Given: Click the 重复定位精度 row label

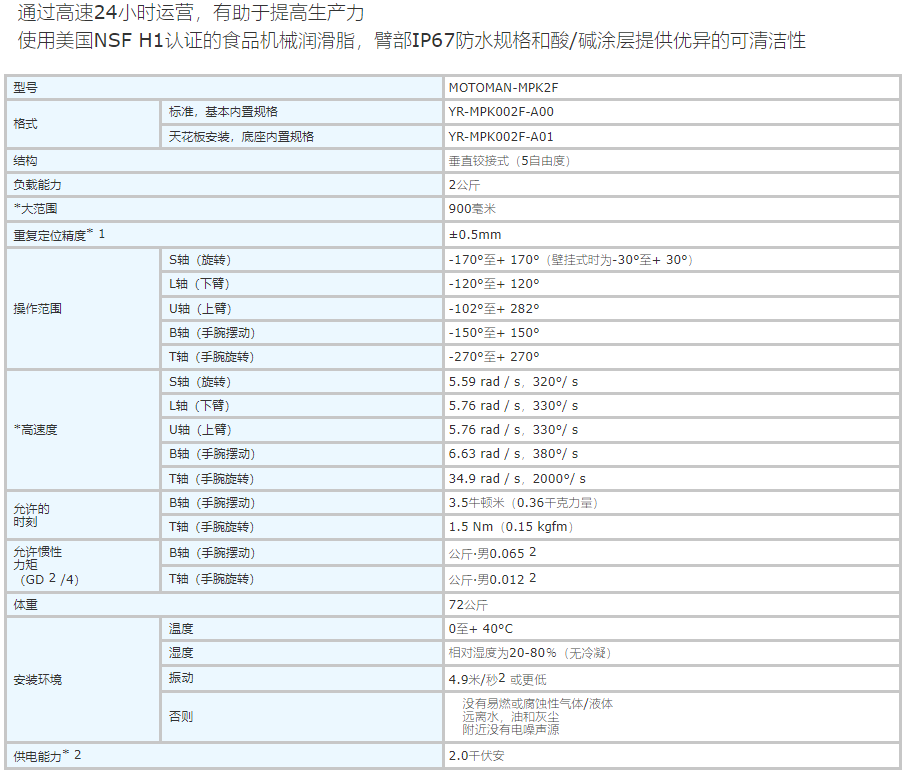Looking at the screenshot, I should pyautogui.click(x=59, y=234).
